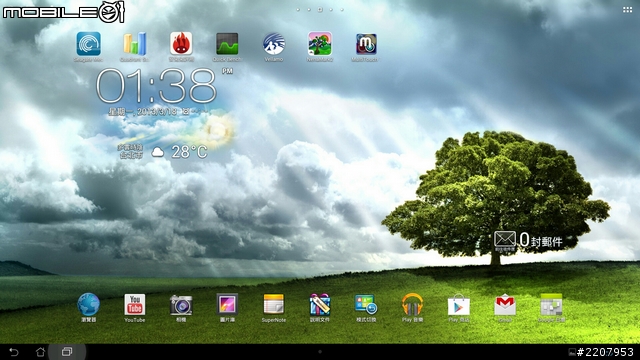The width and height of the screenshot is (640, 360).
Task: Open the AnTuTu benchmark app
Action: tap(181, 44)
